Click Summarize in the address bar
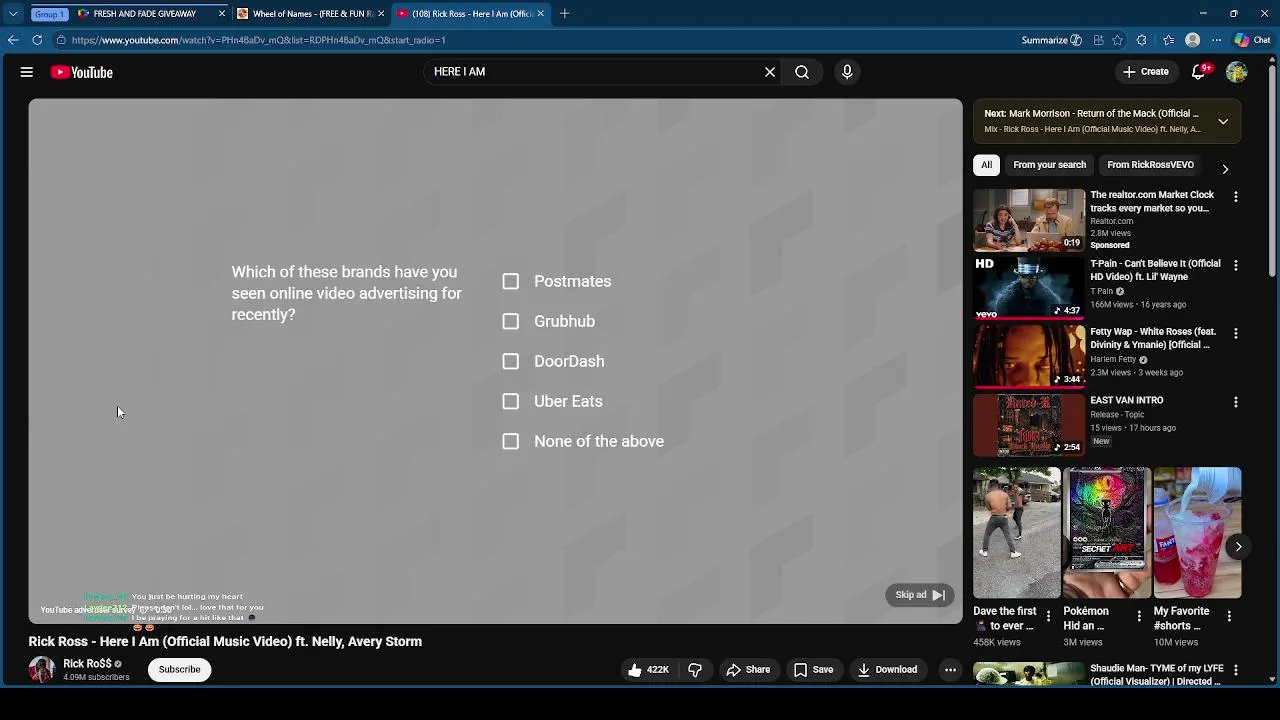Image resolution: width=1280 pixels, height=720 pixels. tap(1051, 40)
